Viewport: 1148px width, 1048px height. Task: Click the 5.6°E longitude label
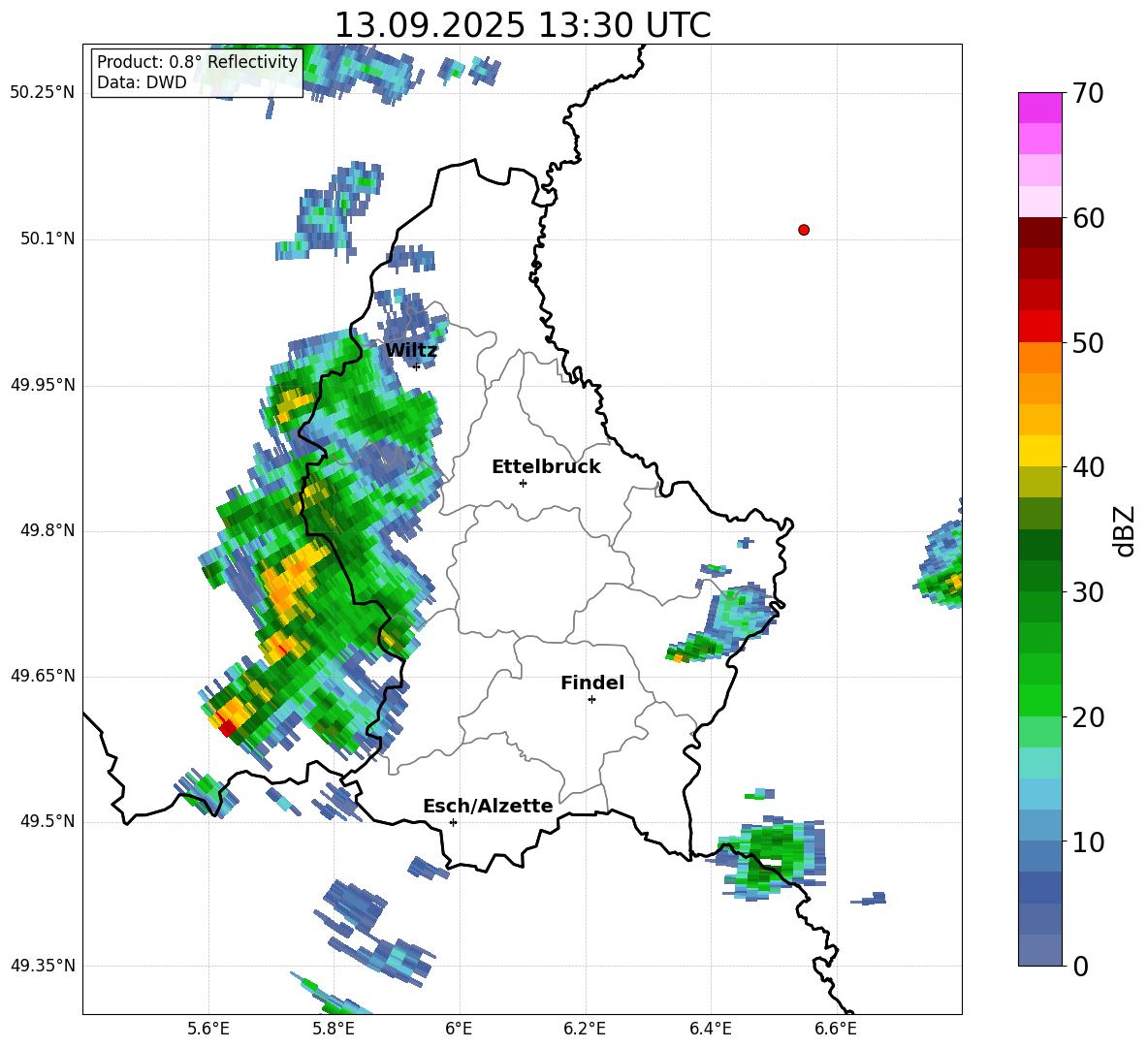tap(208, 1029)
